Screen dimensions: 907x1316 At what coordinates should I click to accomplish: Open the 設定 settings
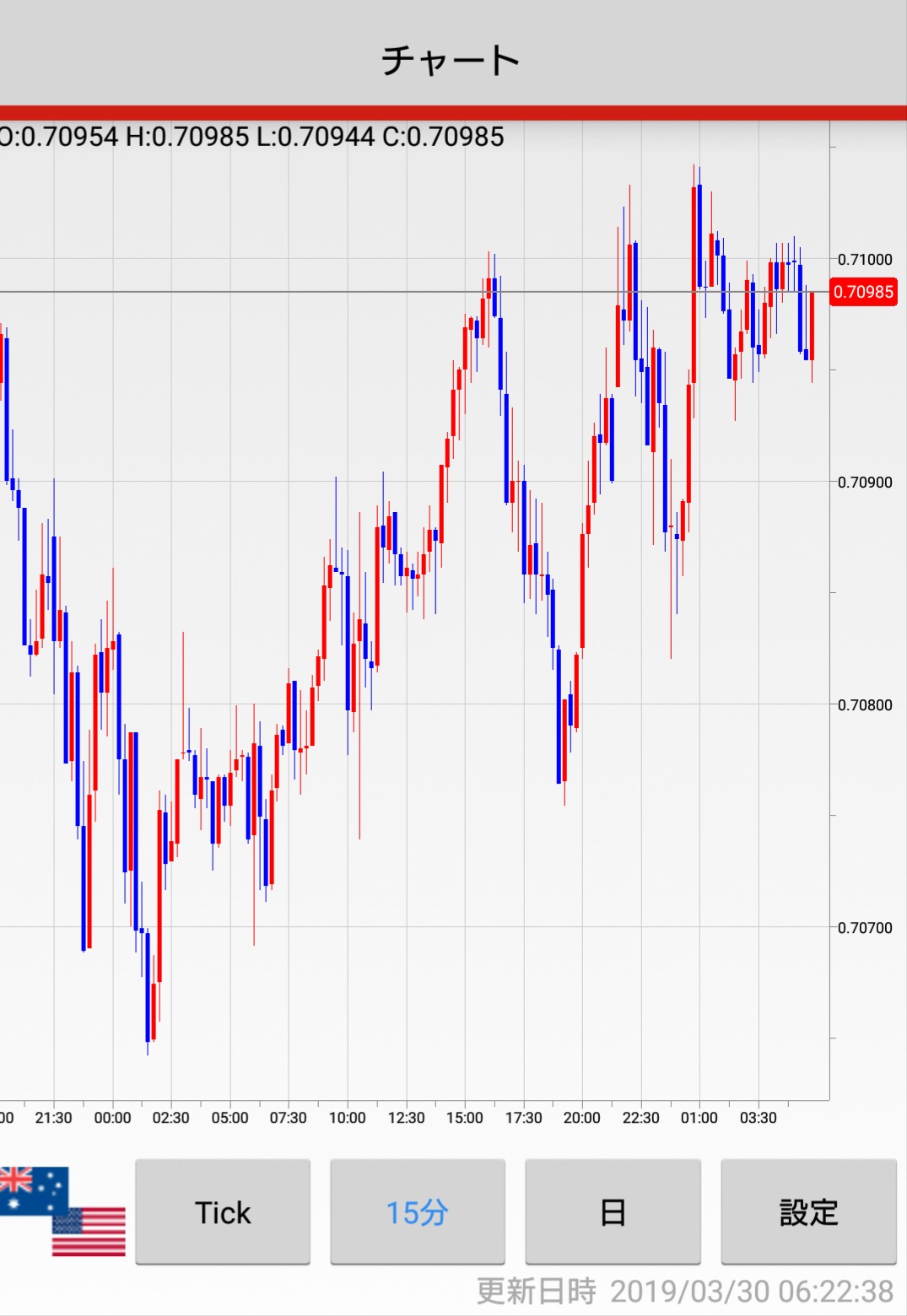[x=807, y=1211]
